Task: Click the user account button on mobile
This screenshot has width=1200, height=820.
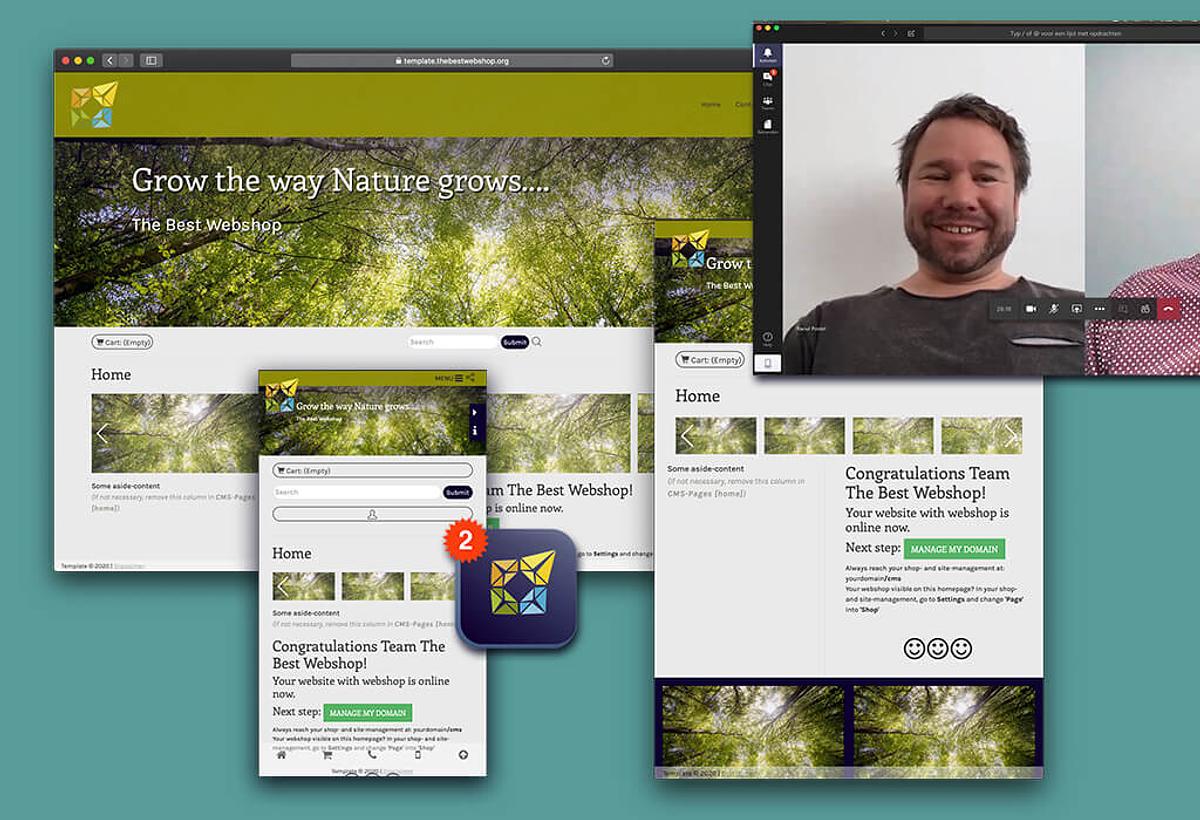Action: pyautogui.click(x=372, y=514)
